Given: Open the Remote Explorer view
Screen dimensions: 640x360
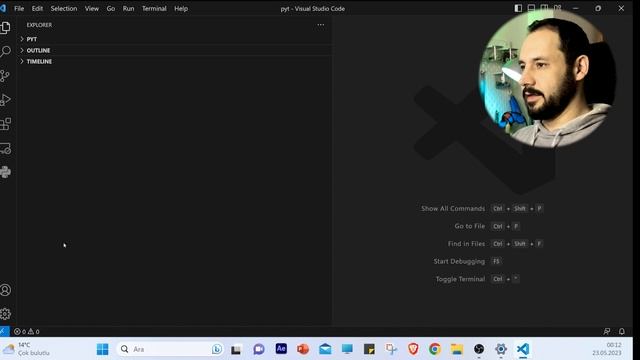Looking at the screenshot, I should 5,148.
